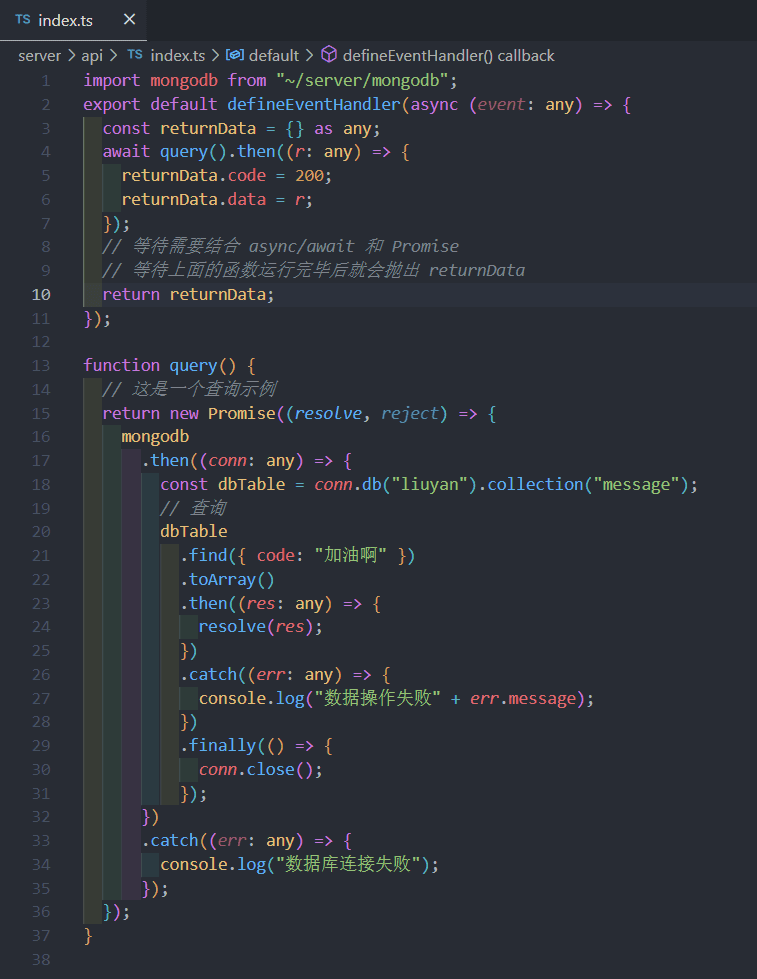Click defineEventHandler on line 2

pyautogui.click(x=313, y=104)
